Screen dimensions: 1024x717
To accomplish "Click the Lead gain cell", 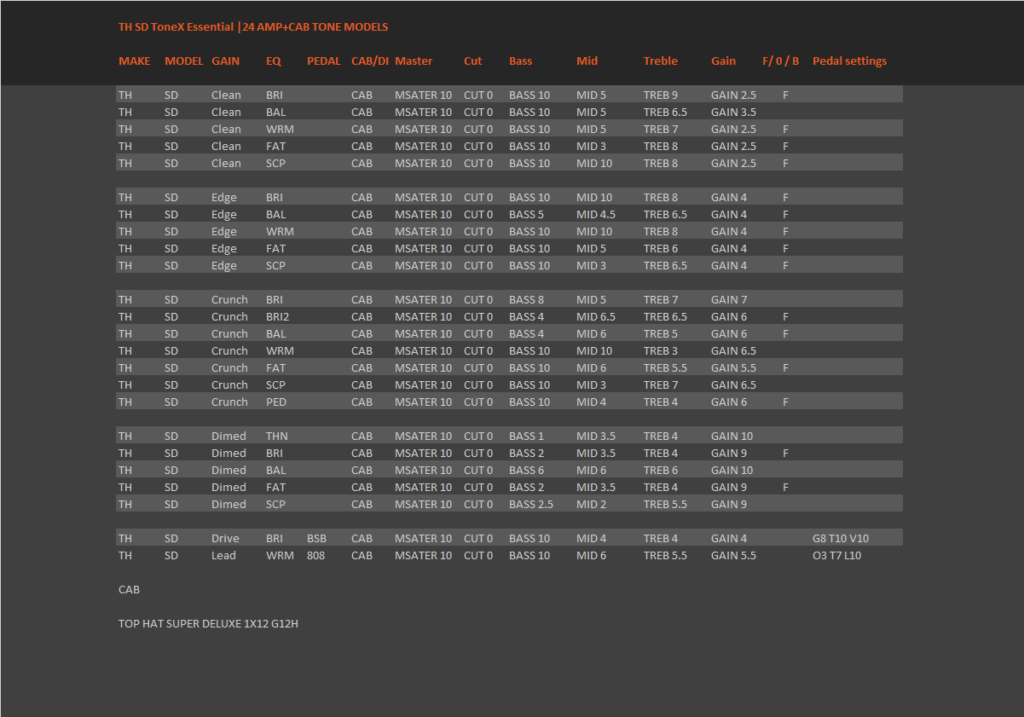I will [x=223, y=555].
